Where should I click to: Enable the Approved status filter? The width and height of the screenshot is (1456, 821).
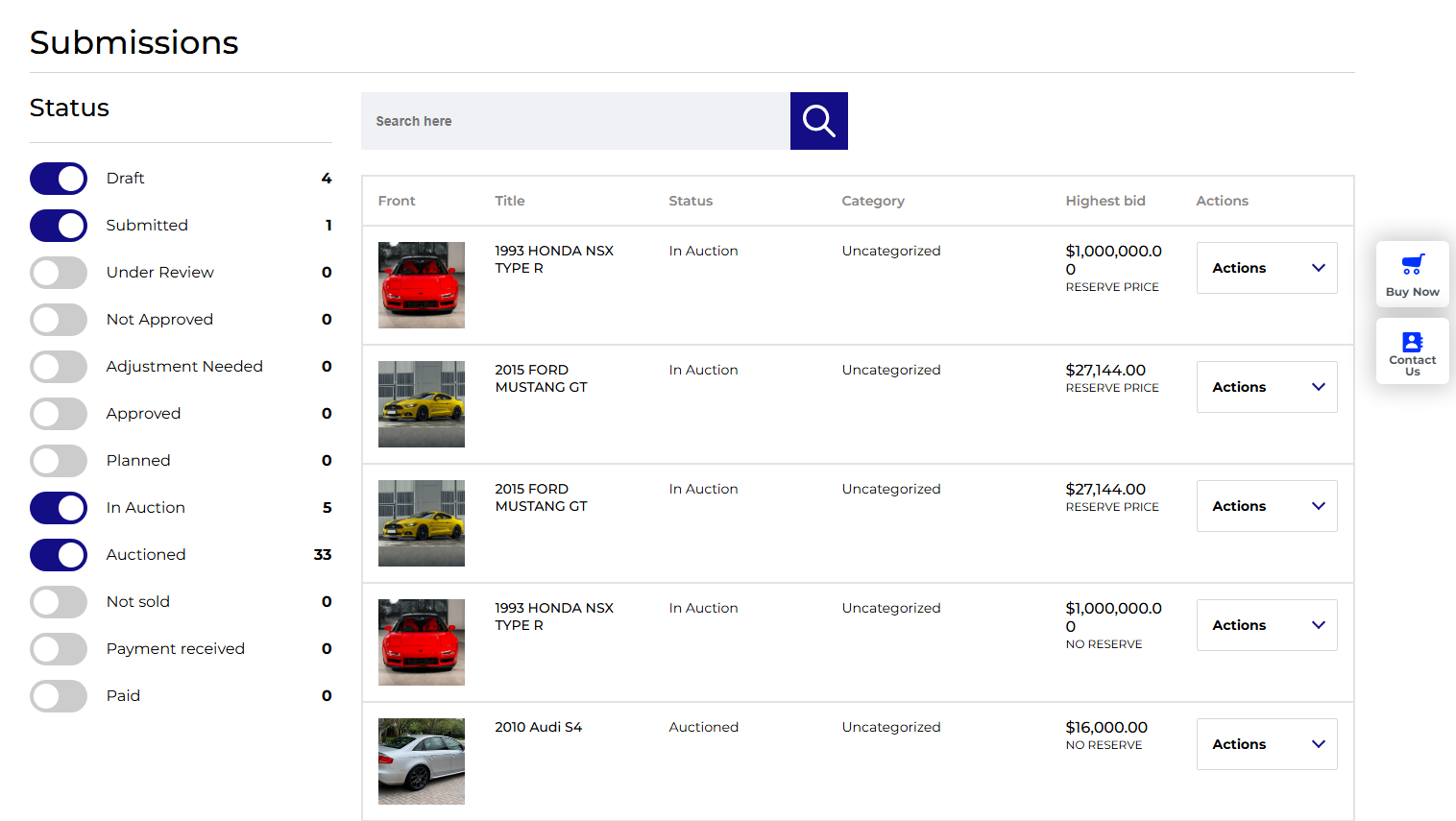[59, 414]
